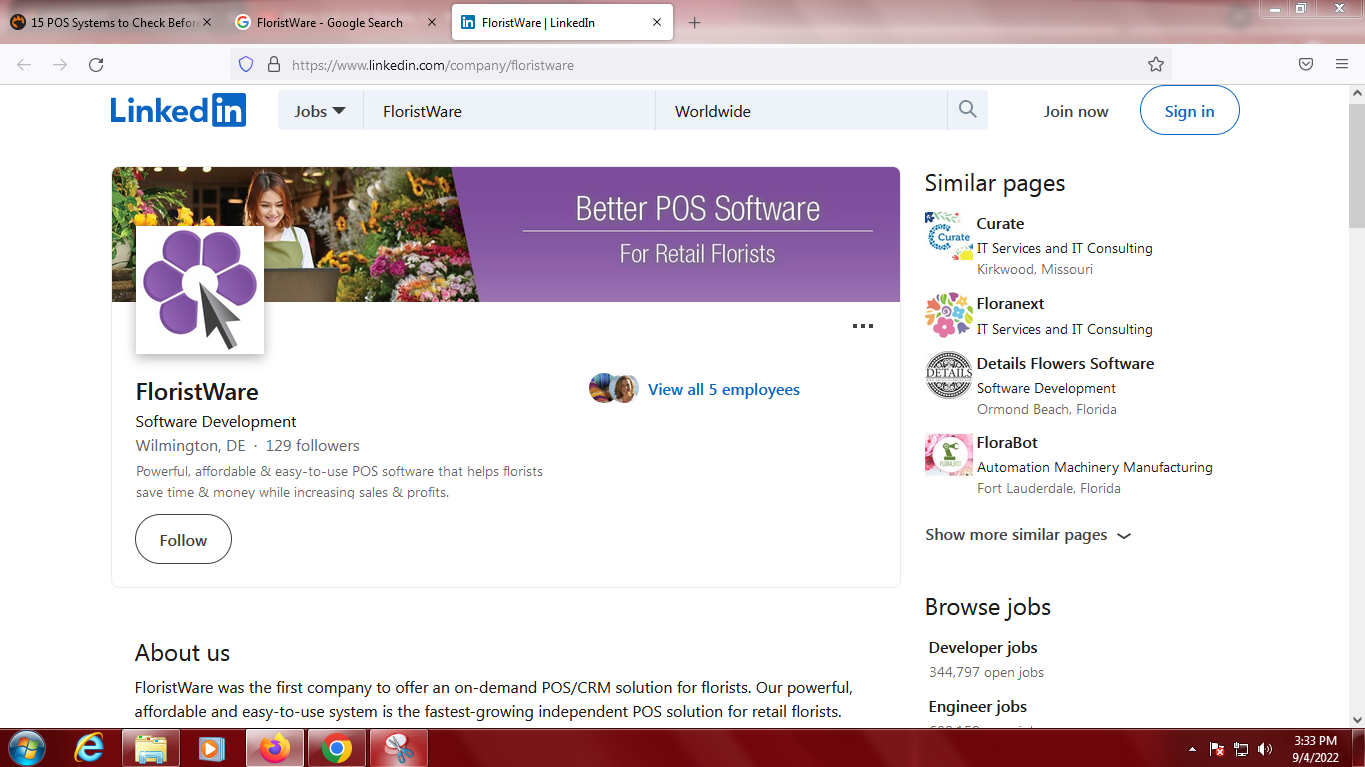Image resolution: width=1365 pixels, height=767 pixels.
Task: Click the page vertical scrollbar thumb
Action: (x=1356, y=165)
